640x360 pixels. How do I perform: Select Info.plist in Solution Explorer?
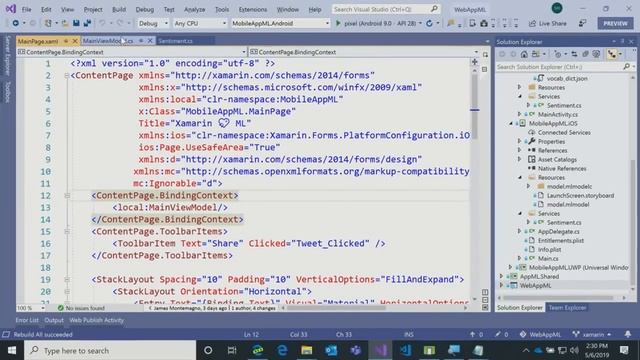(549, 249)
